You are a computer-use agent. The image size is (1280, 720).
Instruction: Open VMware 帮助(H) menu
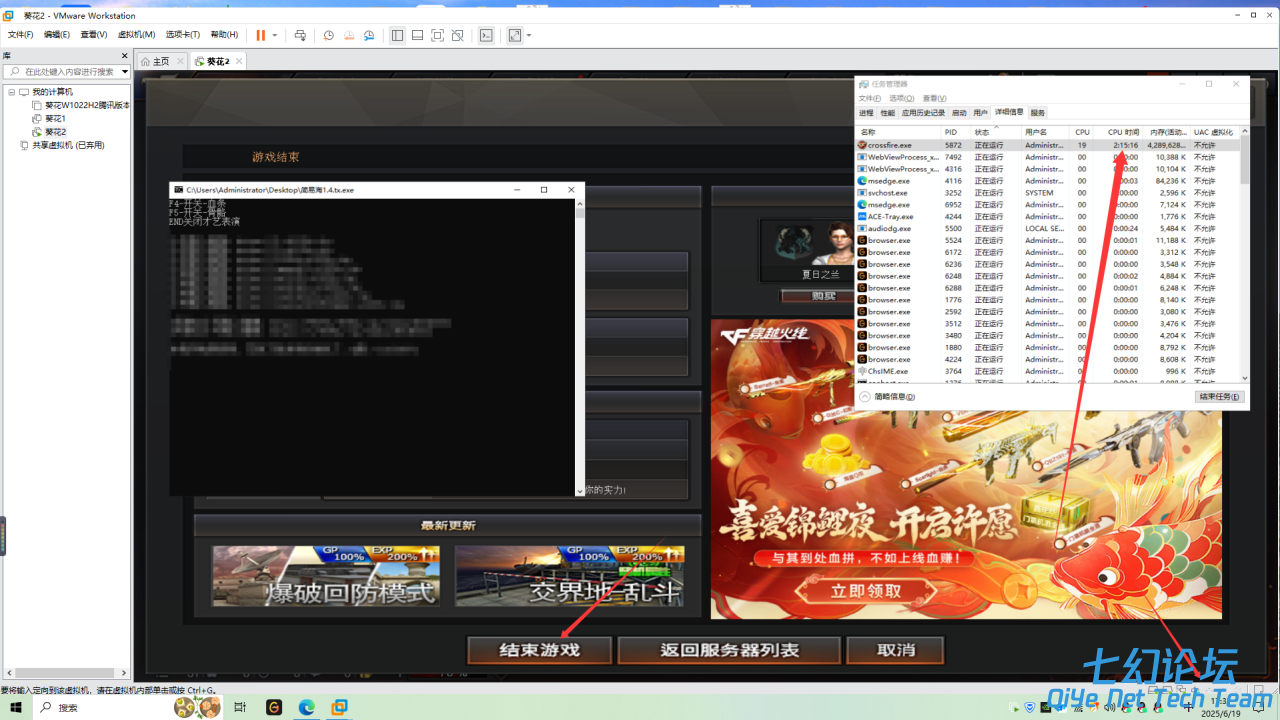(224, 35)
